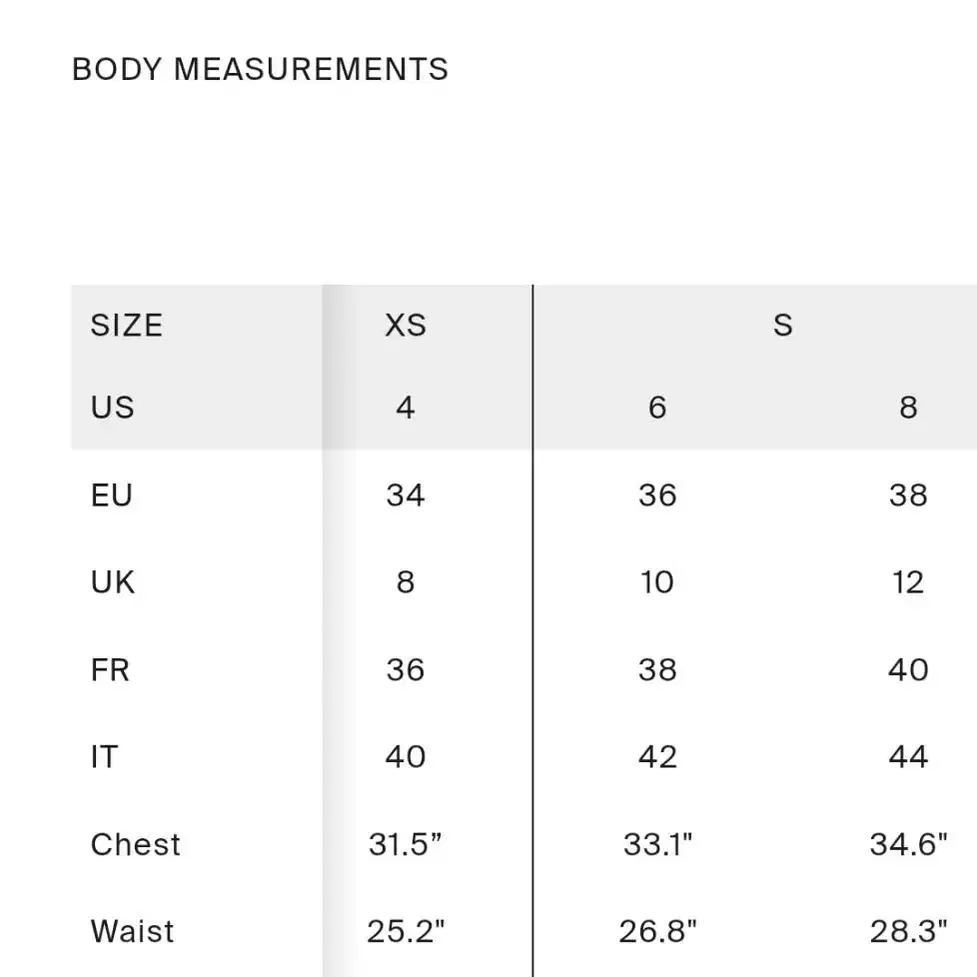Click the Body Measurements heading

coord(260,69)
